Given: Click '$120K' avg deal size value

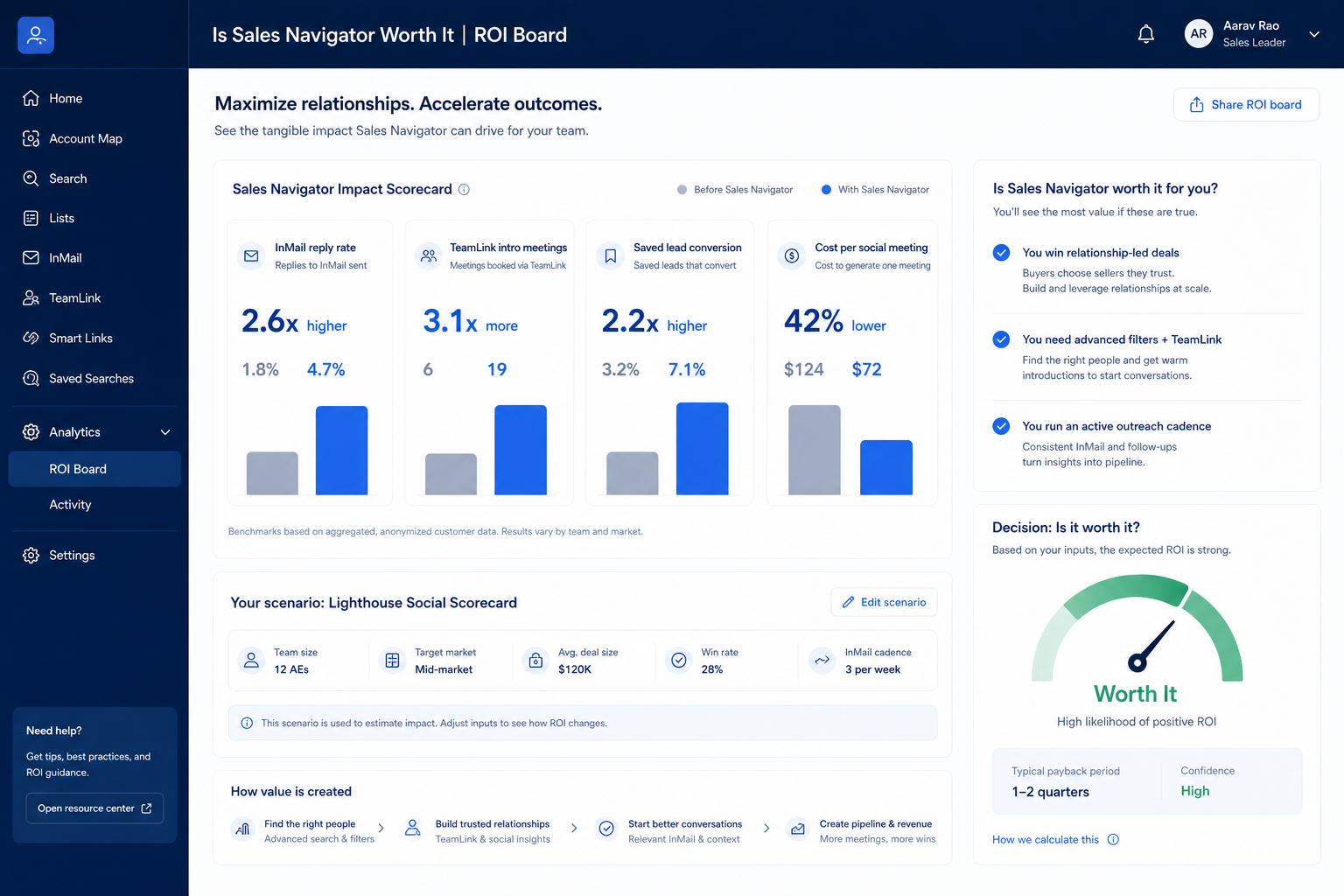Looking at the screenshot, I should click(575, 669).
